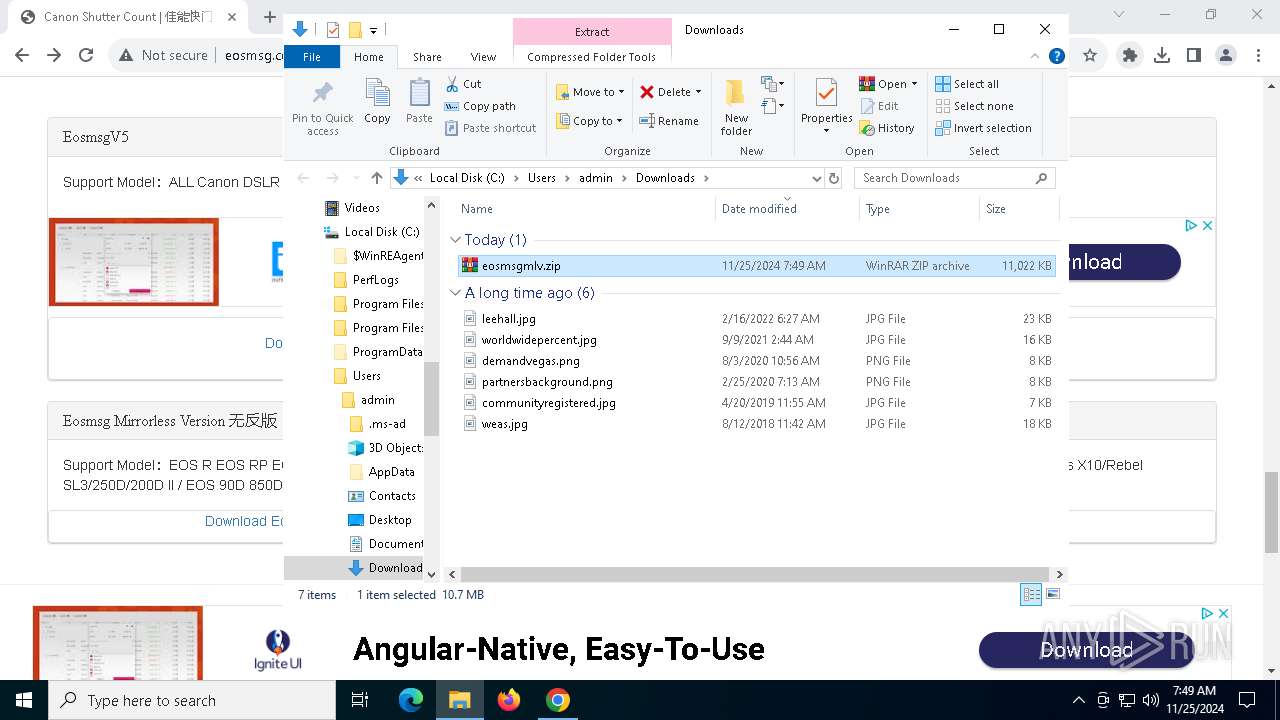Image resolution: width=1280 pixels, height=720 pixels.
Task: Go up one folder level
Action: click(x=376, y=178)
